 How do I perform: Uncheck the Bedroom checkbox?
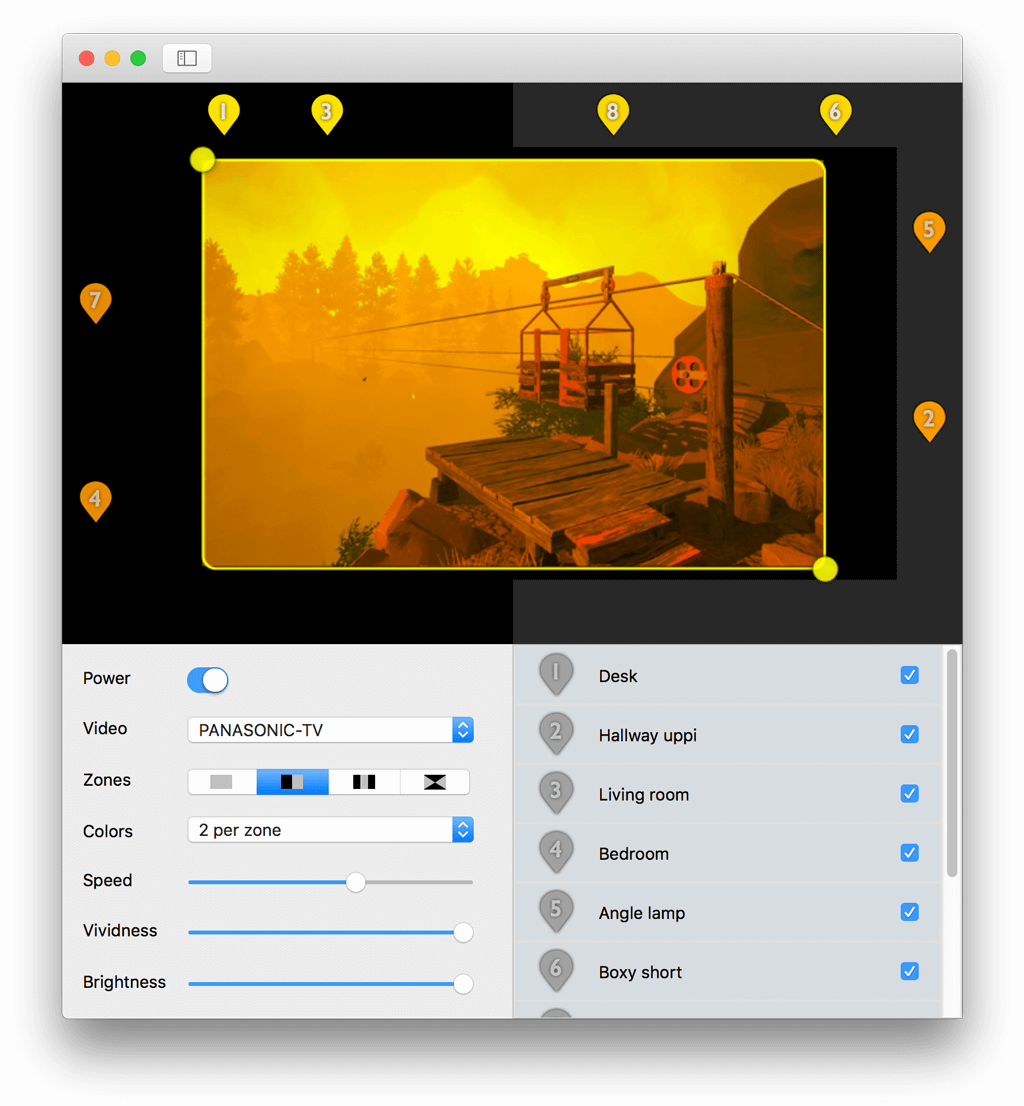pyautogui.click(x=910, y=853)
